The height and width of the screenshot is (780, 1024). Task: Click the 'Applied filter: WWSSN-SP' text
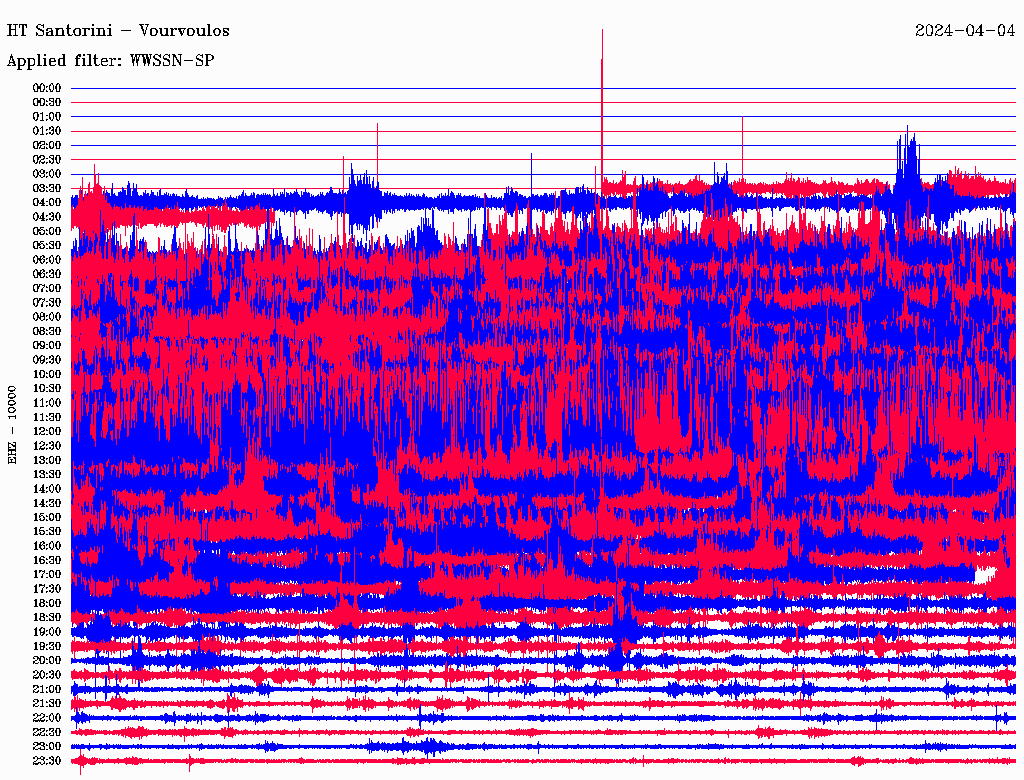point(110,61)
